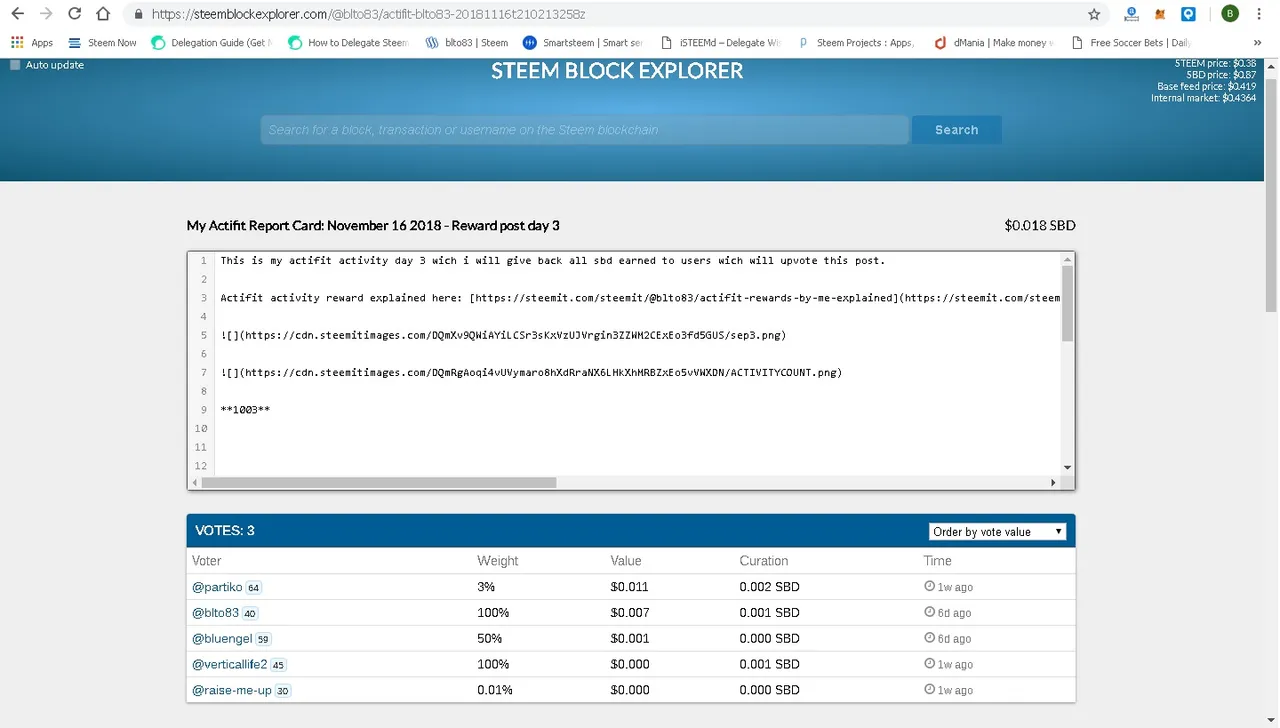Open @bluengel voter profile
The width and height of the screenshot is (1280, 728).
222,638
